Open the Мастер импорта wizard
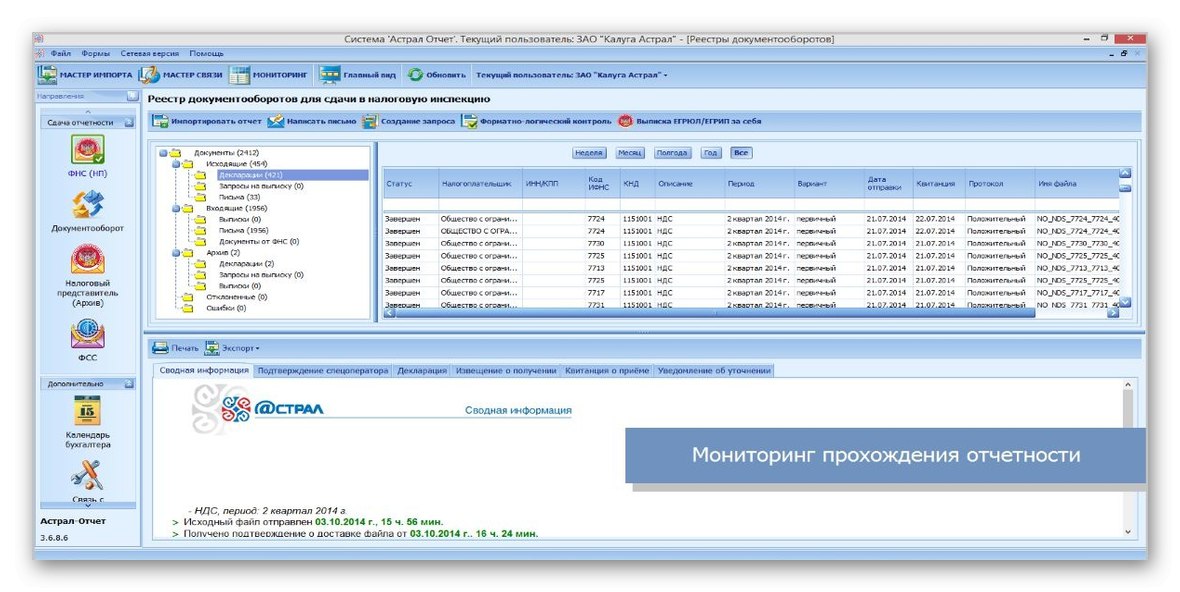1180x592 pixels. pyautogui.click(x=84, y=75)
